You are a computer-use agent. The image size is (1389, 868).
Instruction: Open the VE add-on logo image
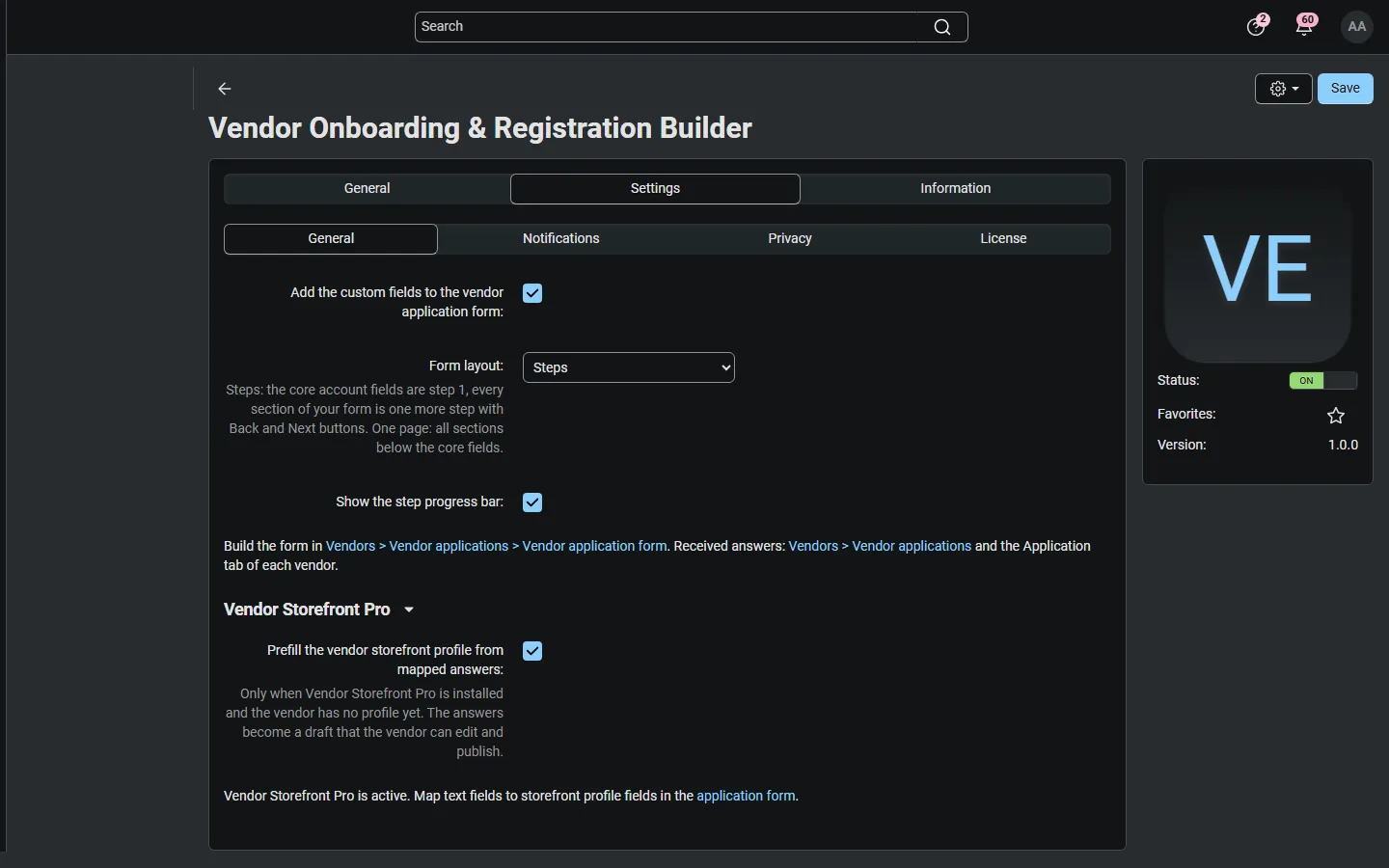(1258, 269)
